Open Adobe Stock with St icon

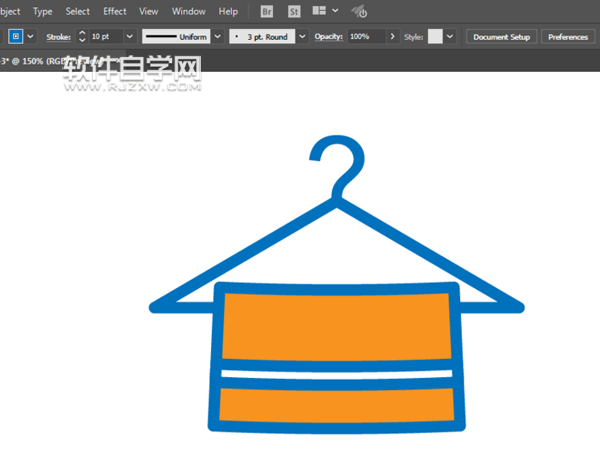294,11
